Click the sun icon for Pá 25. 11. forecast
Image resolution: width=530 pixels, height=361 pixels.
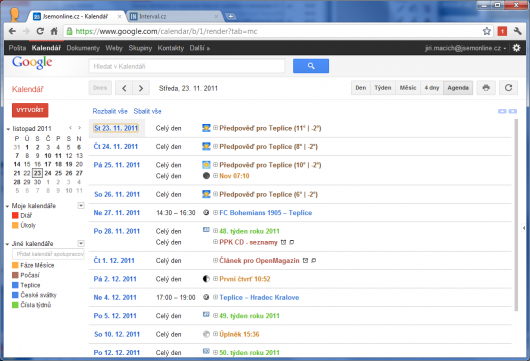[206, 165]
